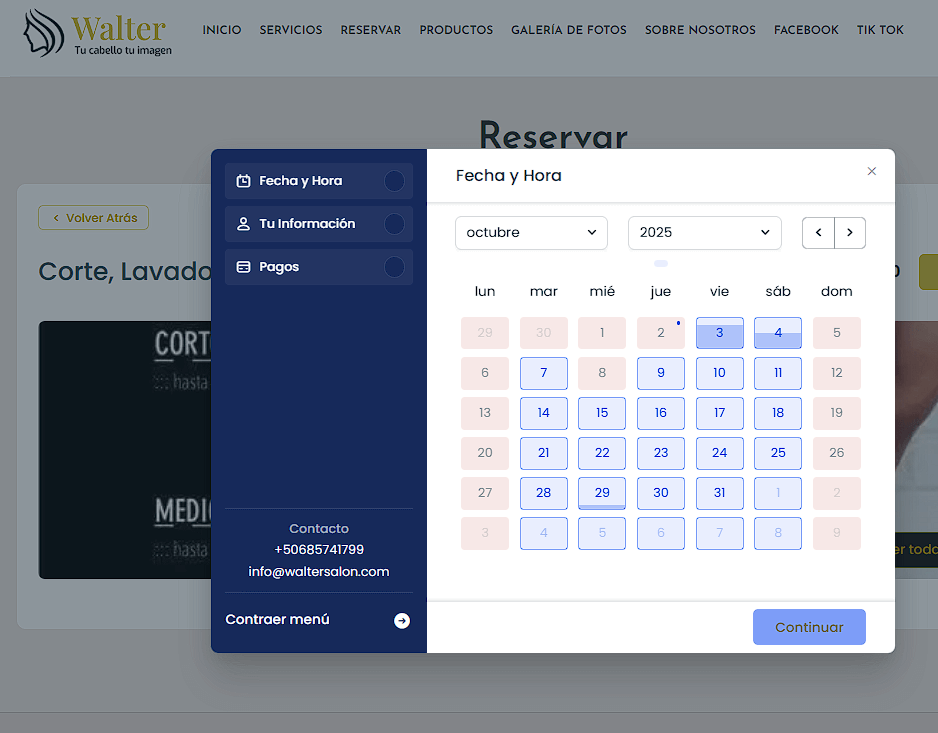Open the 2025 year dropdown
The width and height of the screenshot is (938, 733).
coord(704,233)
